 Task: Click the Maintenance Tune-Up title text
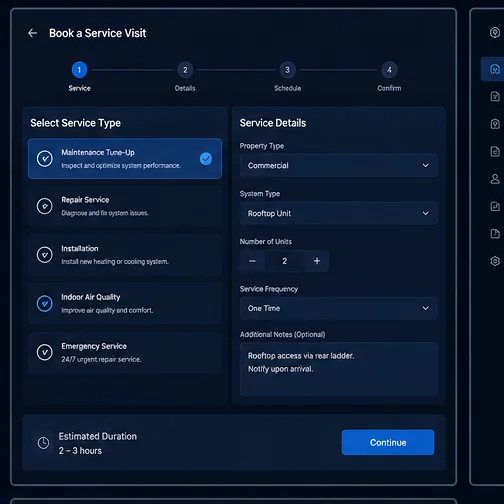coord(98,153)
